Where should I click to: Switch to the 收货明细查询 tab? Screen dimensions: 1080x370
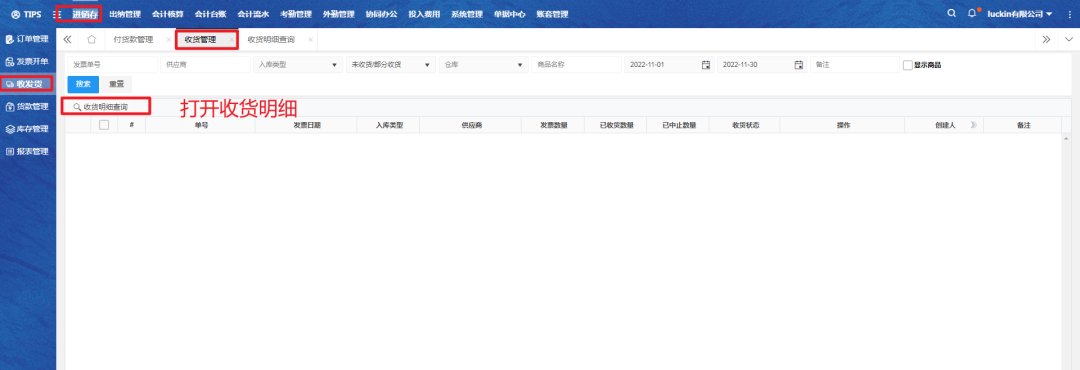[x=271, y=40]
